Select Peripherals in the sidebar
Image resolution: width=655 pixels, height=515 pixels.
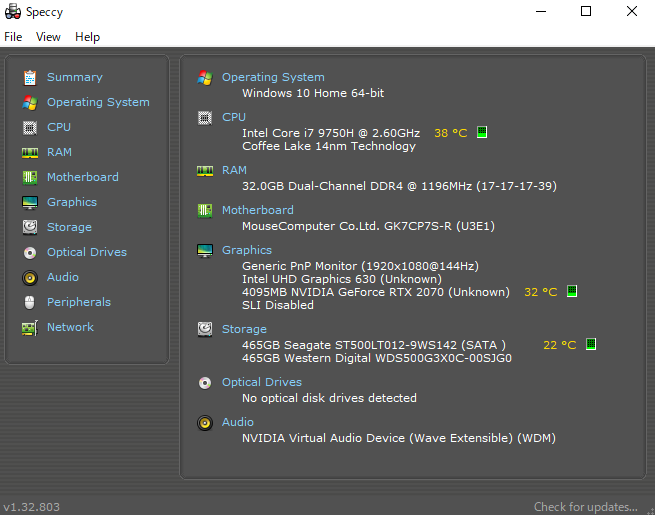[79, 302]
